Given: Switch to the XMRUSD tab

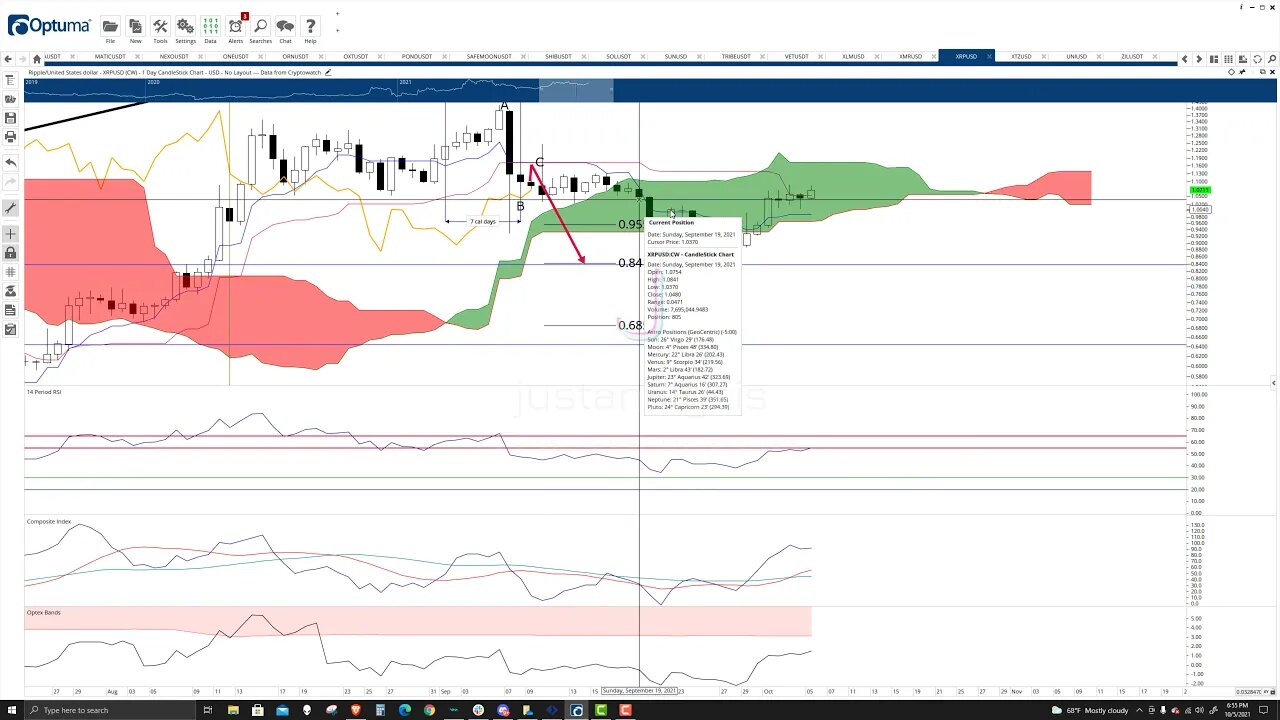Looking at the screenshot, I should click(x=910, y=57).
